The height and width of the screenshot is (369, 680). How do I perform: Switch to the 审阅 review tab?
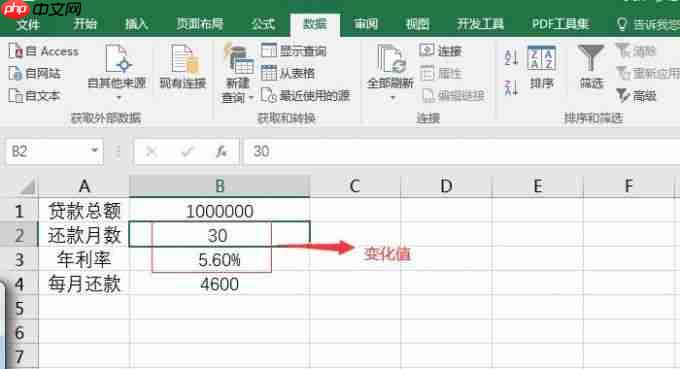366,24
